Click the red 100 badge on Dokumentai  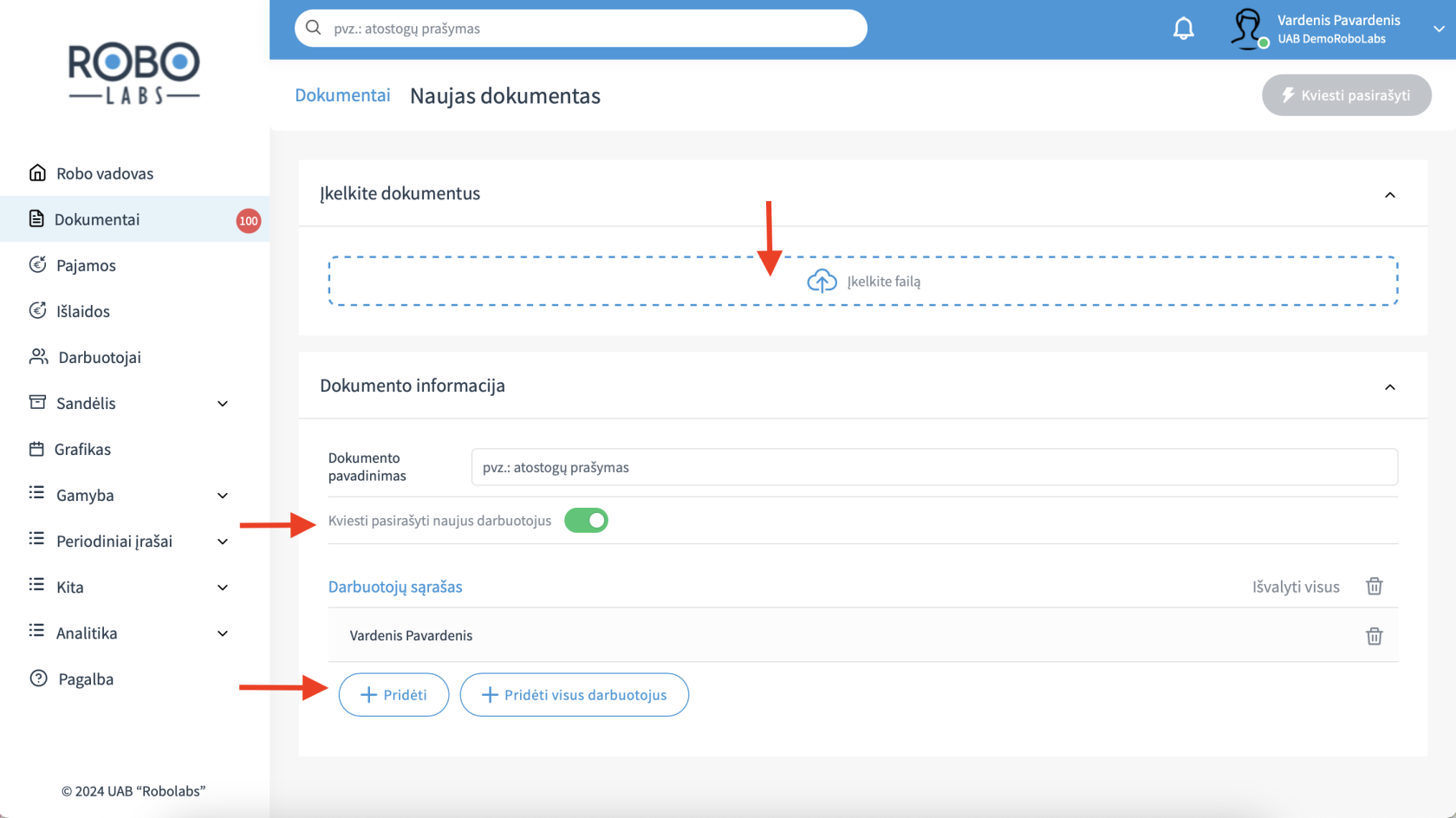click(249, 220)
